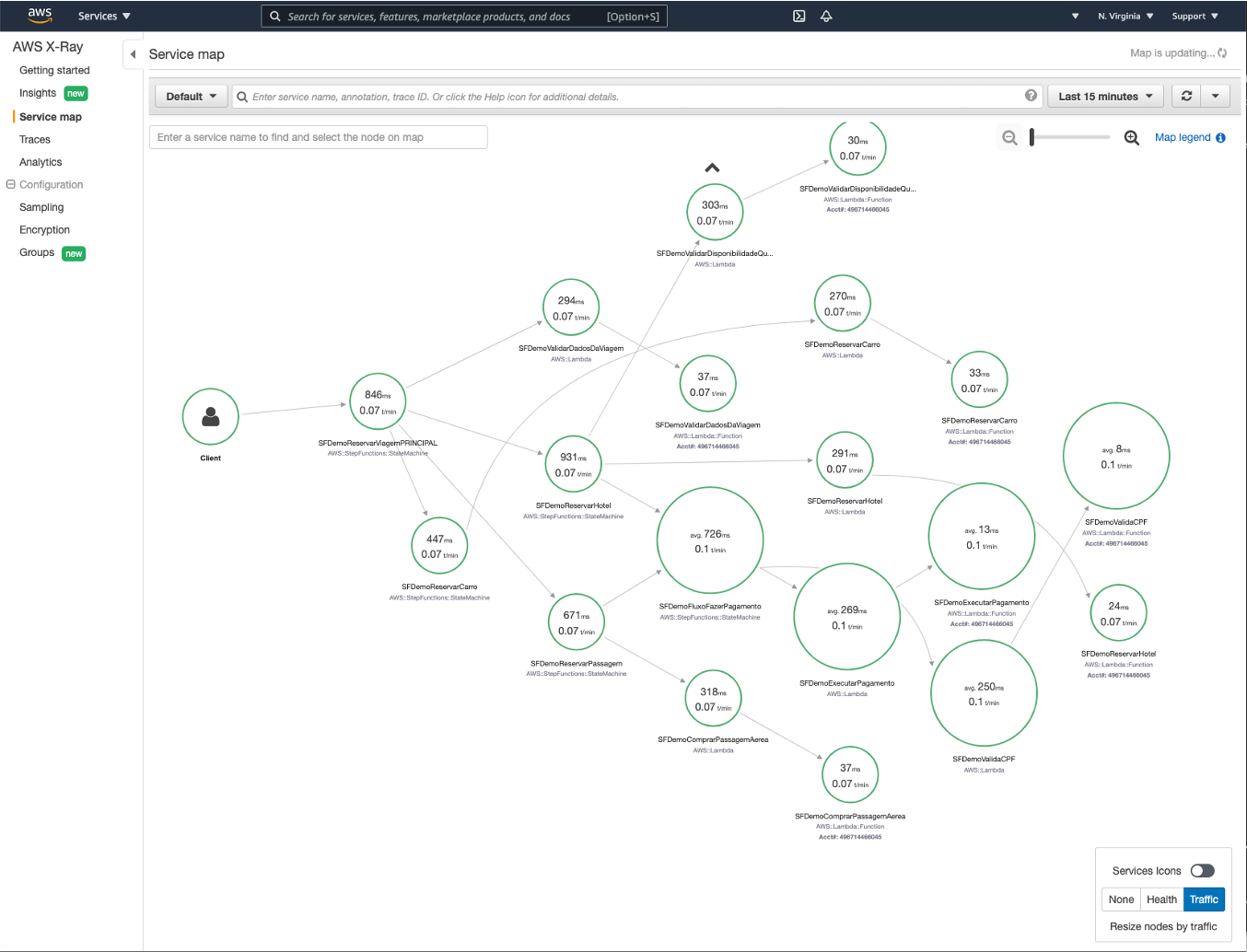The image size is (1247, 952).
Task: Select Health node sizing option
Action: [1161, 900]
